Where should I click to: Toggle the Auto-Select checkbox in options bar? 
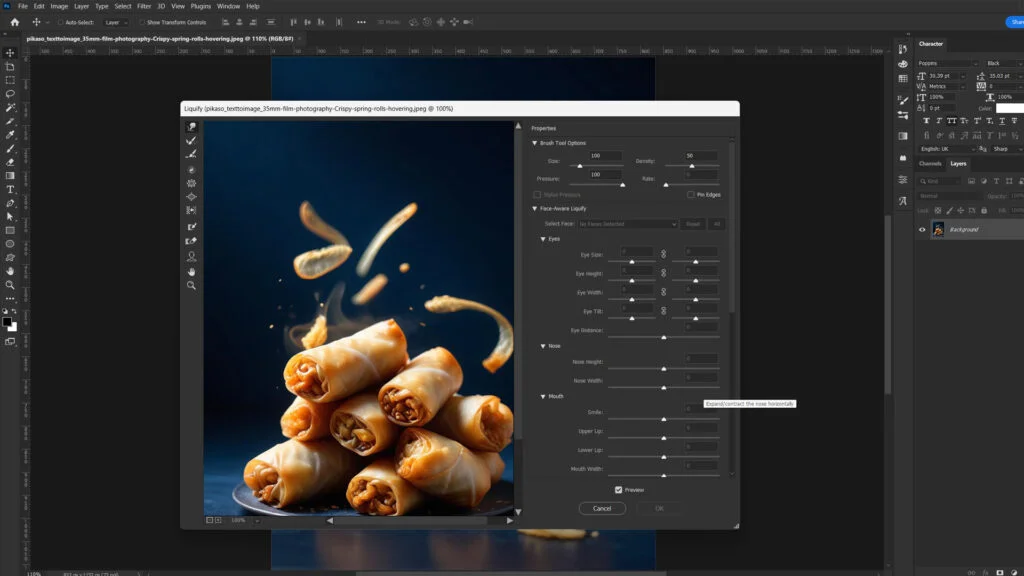pos(60,22)
